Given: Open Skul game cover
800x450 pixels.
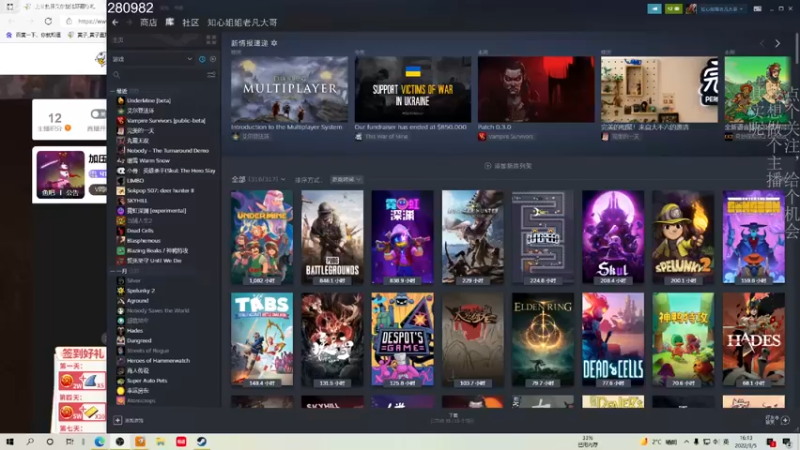Looking at the screenshot, I should coord(613,237).
